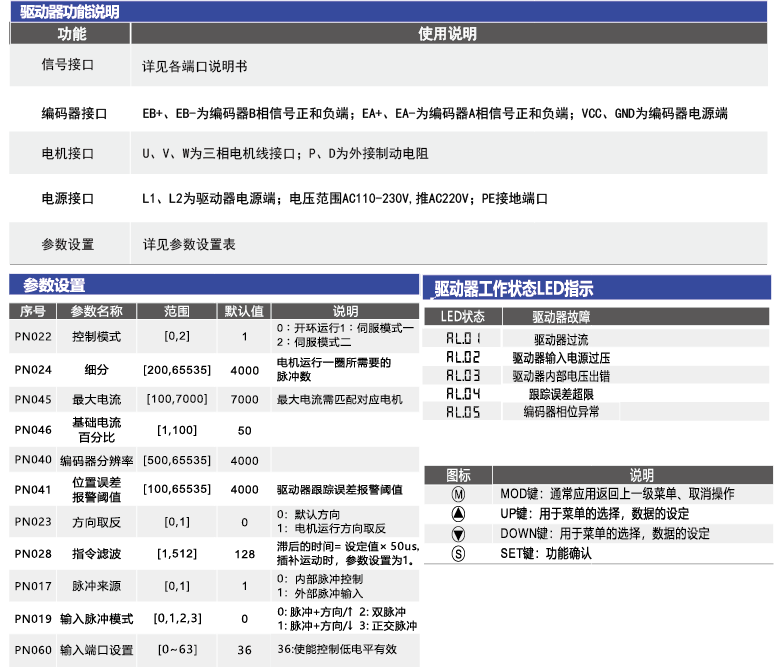Click the 电源接口 row label
782x667 pixels.
pos(68,199)
